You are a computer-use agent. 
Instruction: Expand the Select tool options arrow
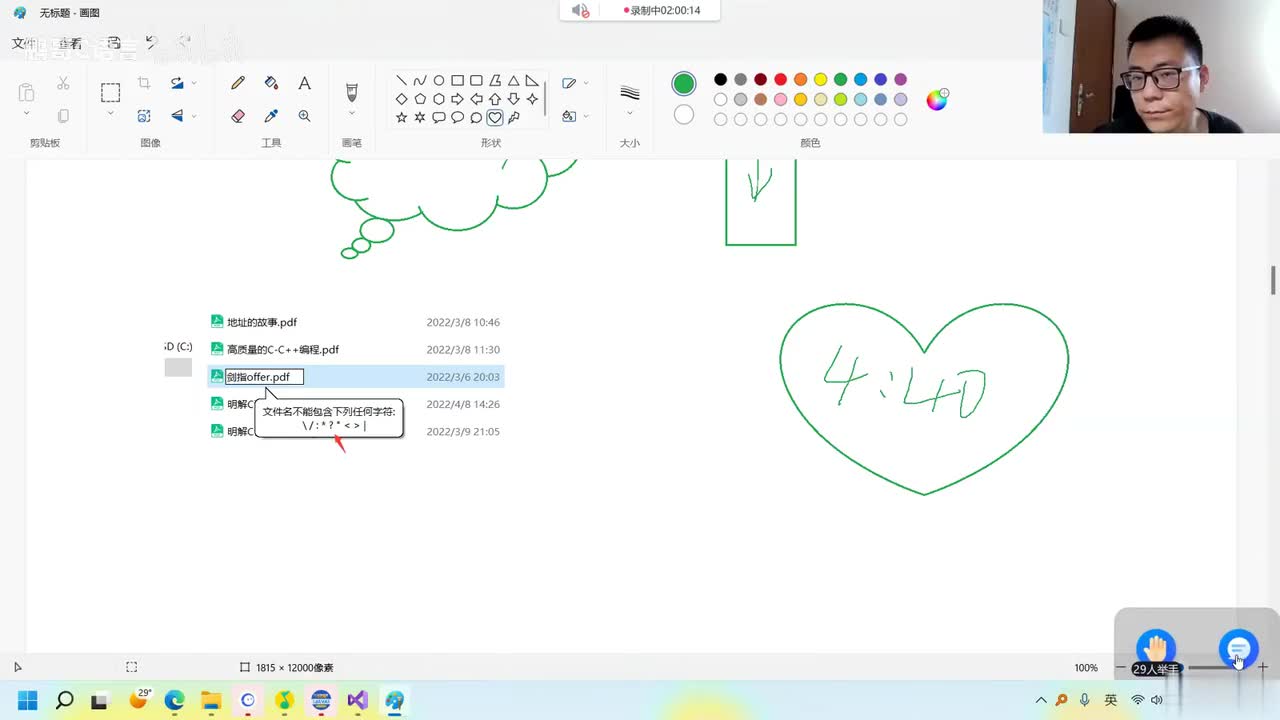110,114
